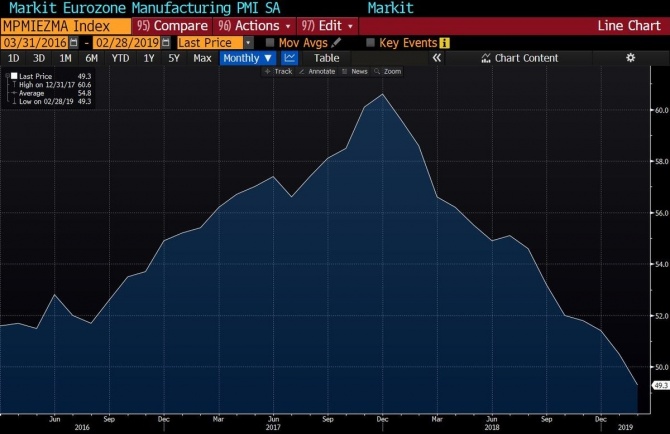
Task: Select the Max range tab
Action: point(202,58)
